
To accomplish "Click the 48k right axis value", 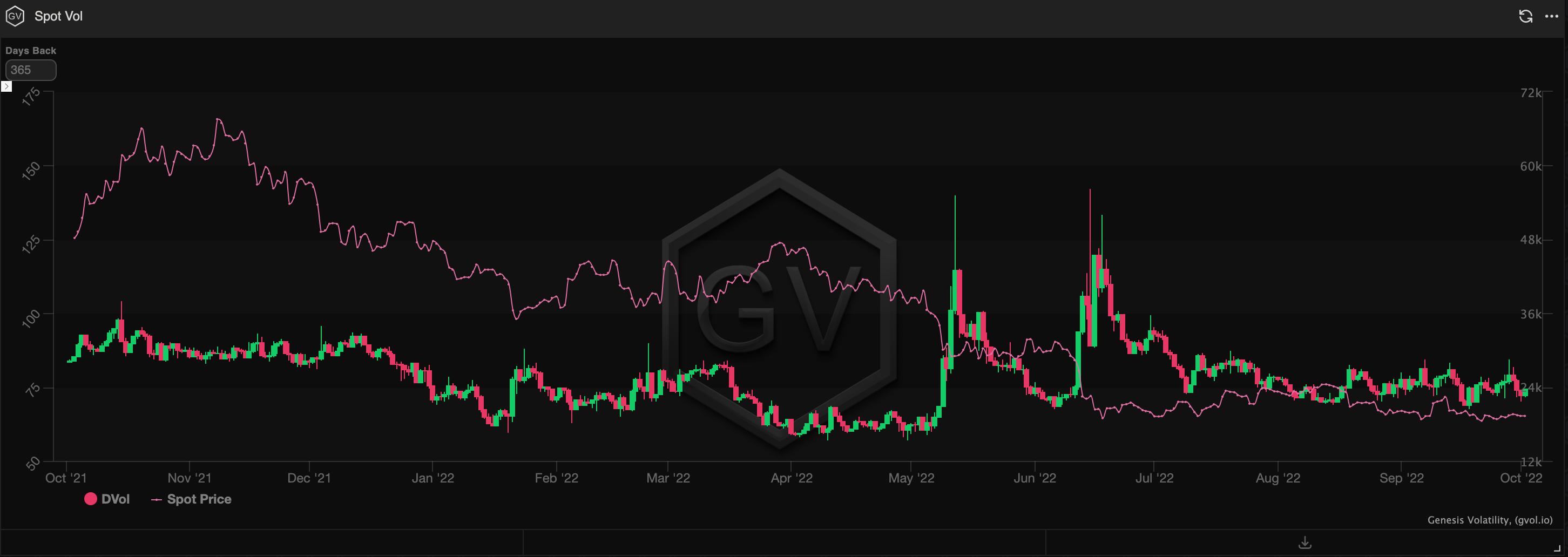I will pyautogui.click(x=1530, y=240).
